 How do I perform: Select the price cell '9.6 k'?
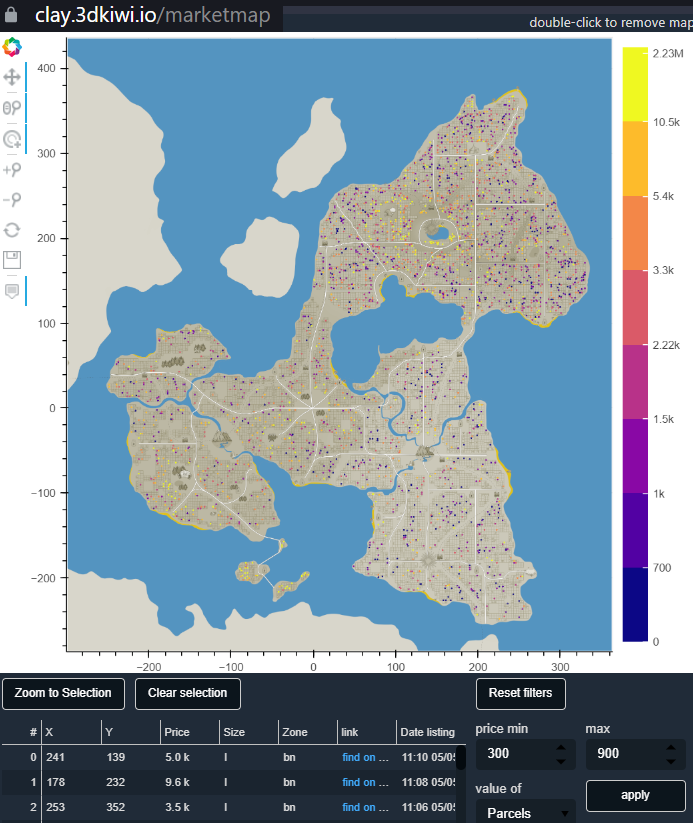(x=190, y=782)
